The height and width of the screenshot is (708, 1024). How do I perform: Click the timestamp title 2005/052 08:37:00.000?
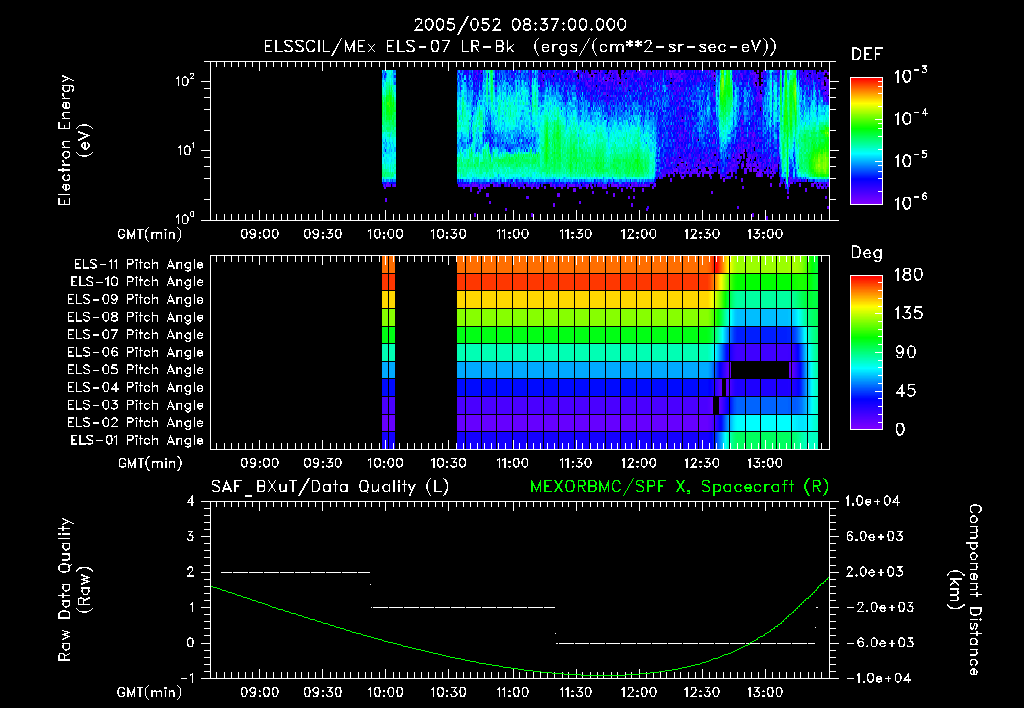(520, 25)
